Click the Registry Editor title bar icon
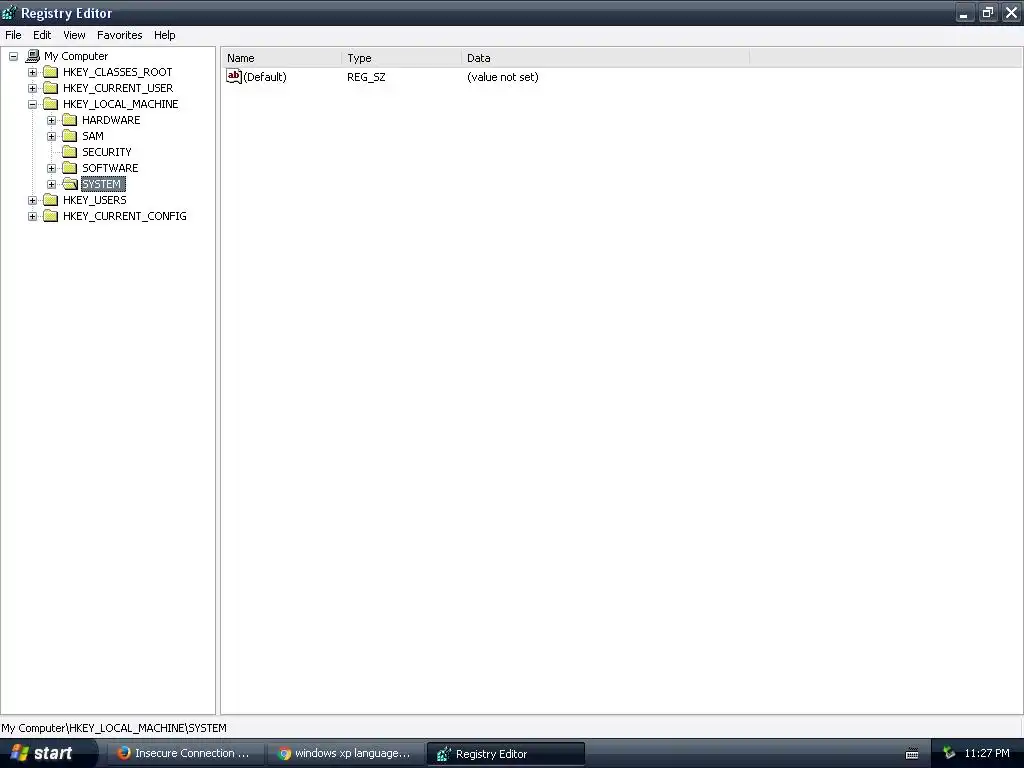This screenshot has width=1024, height=768. (x=9, y=12)
